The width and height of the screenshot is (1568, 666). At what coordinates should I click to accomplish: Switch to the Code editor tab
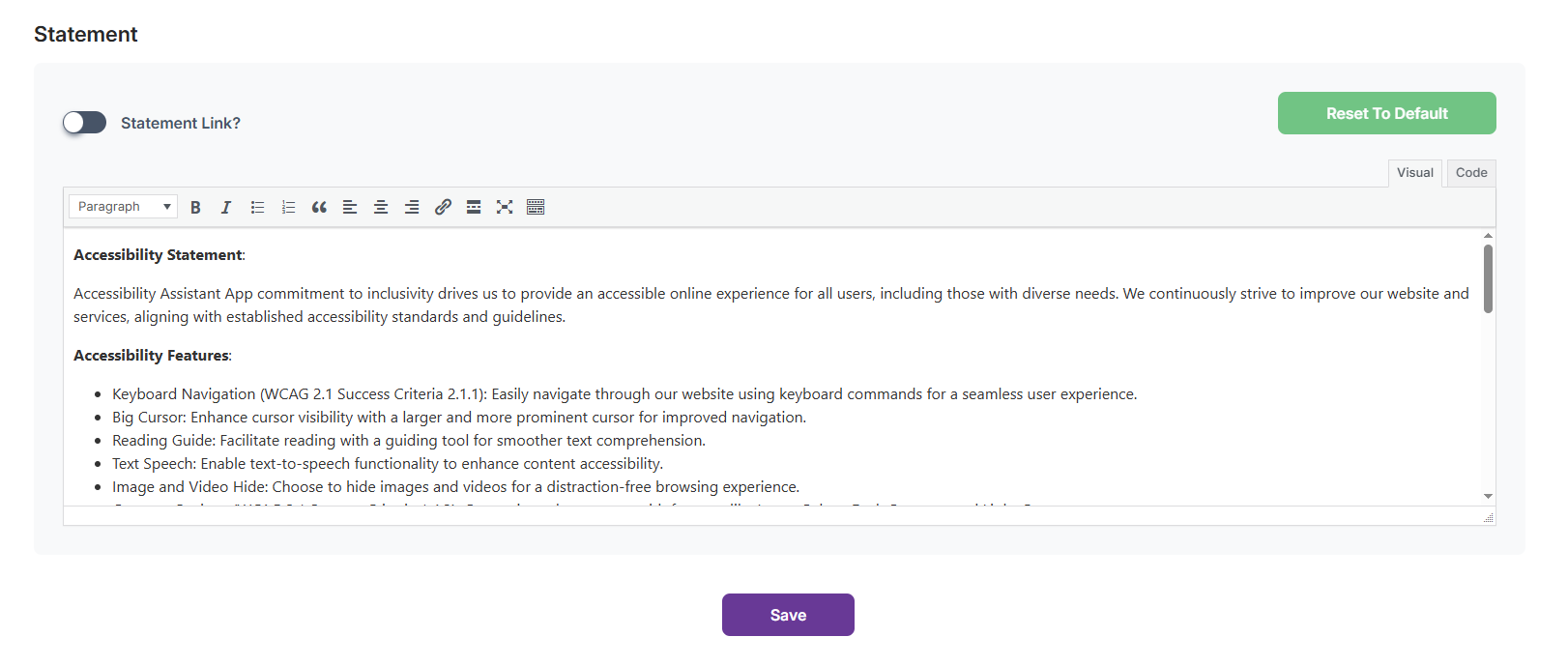[1471, 173]
